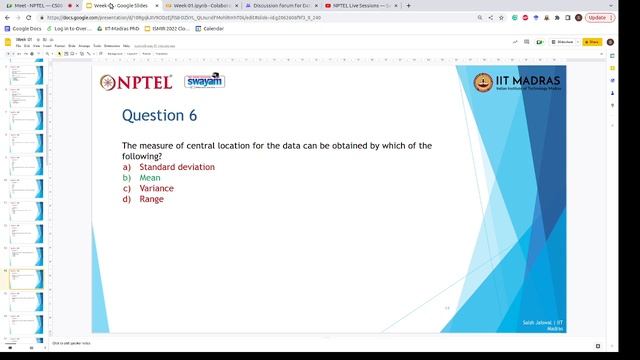Start the Slideshow
This screenshot has width=640, height=360.
coord(562,42)
